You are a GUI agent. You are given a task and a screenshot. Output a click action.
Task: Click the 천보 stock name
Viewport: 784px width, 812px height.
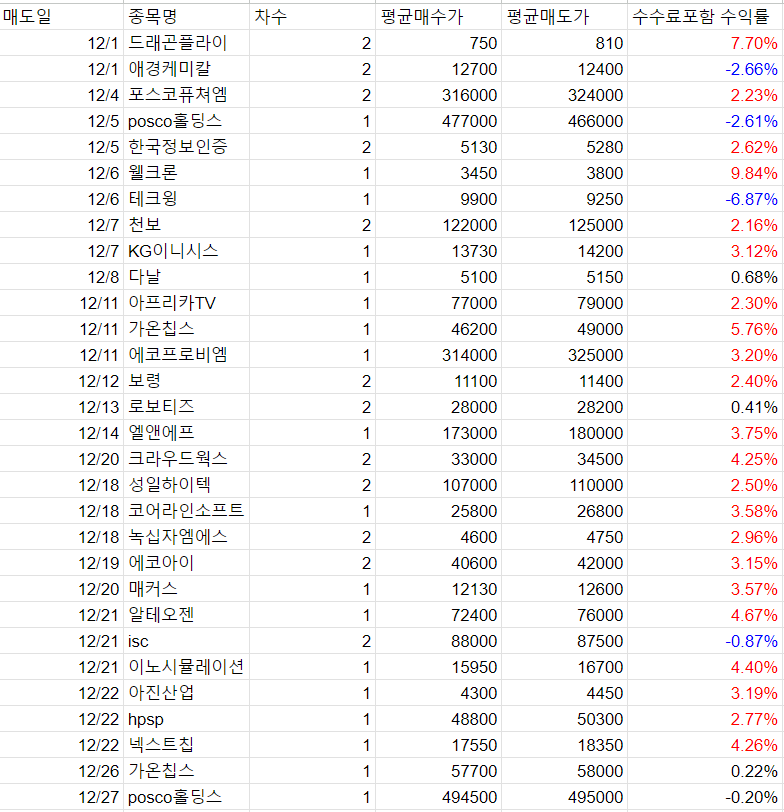pos(186,225)
